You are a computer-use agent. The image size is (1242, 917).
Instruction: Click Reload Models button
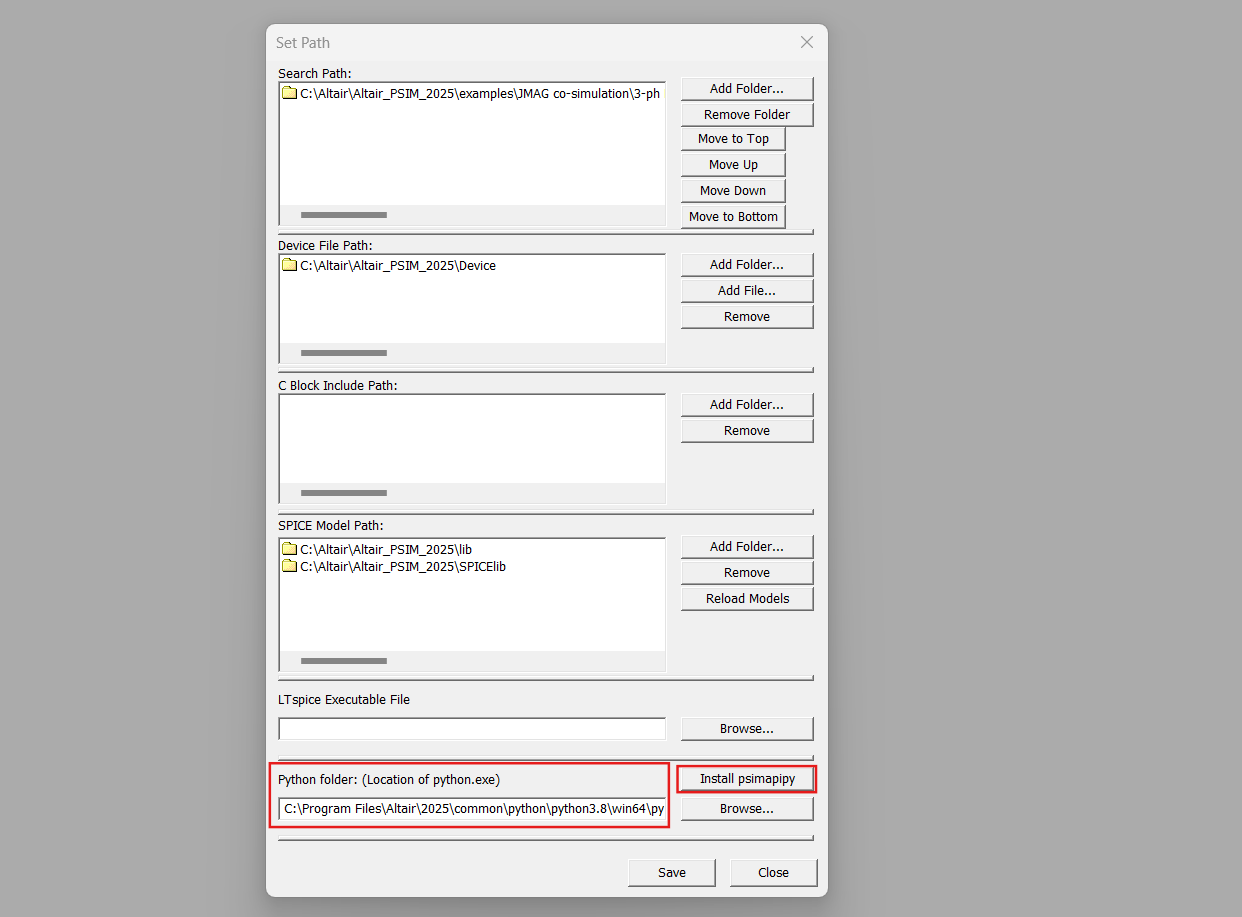point(747,599)
